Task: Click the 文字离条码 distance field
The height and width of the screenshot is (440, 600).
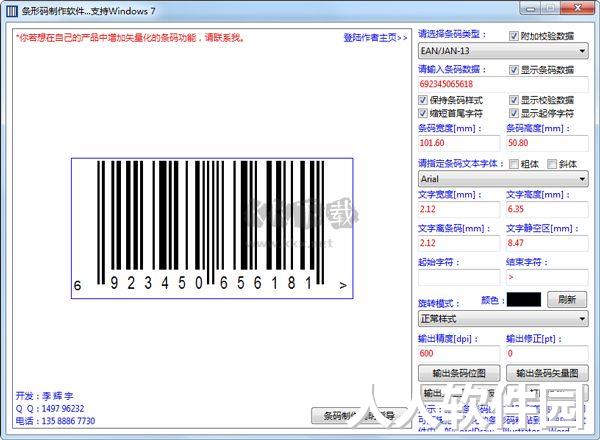Action: click(x=459, y=243)
